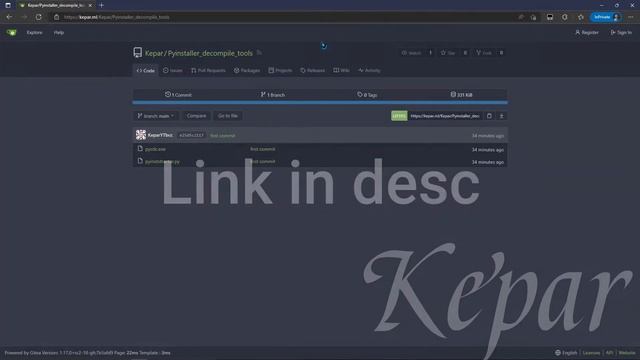Image resolution: width=640 pixels, height=360 pixels.
Task: Open the Packages tab
Action: [x=247, y=71]
